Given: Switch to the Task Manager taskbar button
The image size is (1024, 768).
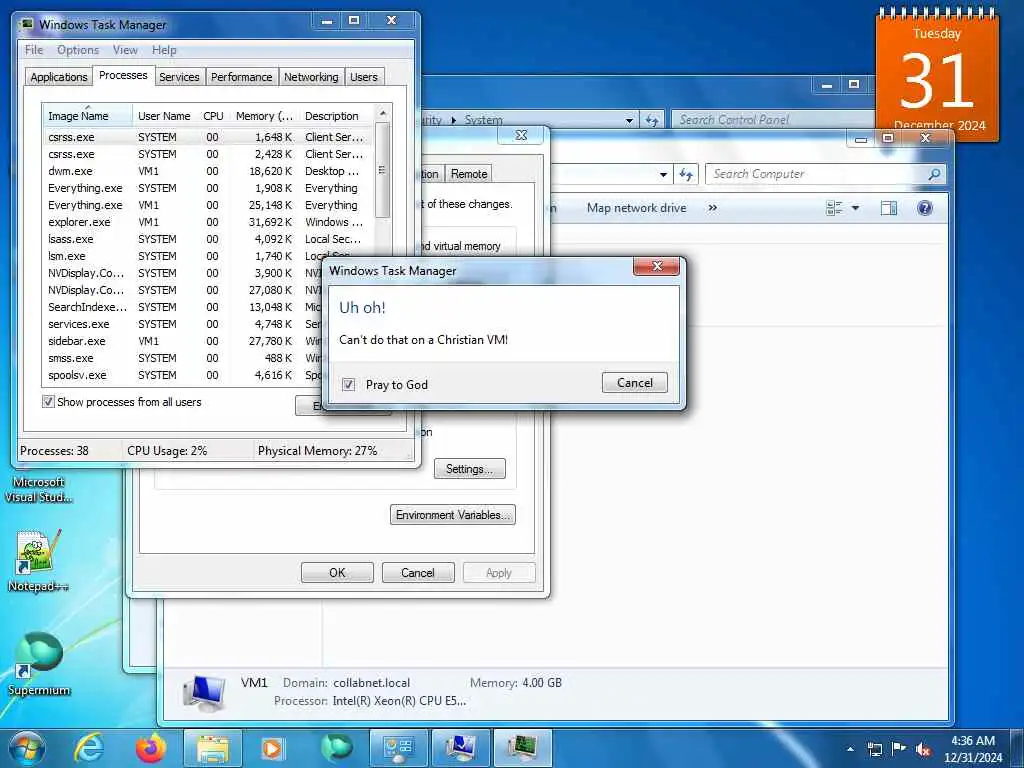Looking at the screenshot, I should pyautogui.click(x=522, y=748).
